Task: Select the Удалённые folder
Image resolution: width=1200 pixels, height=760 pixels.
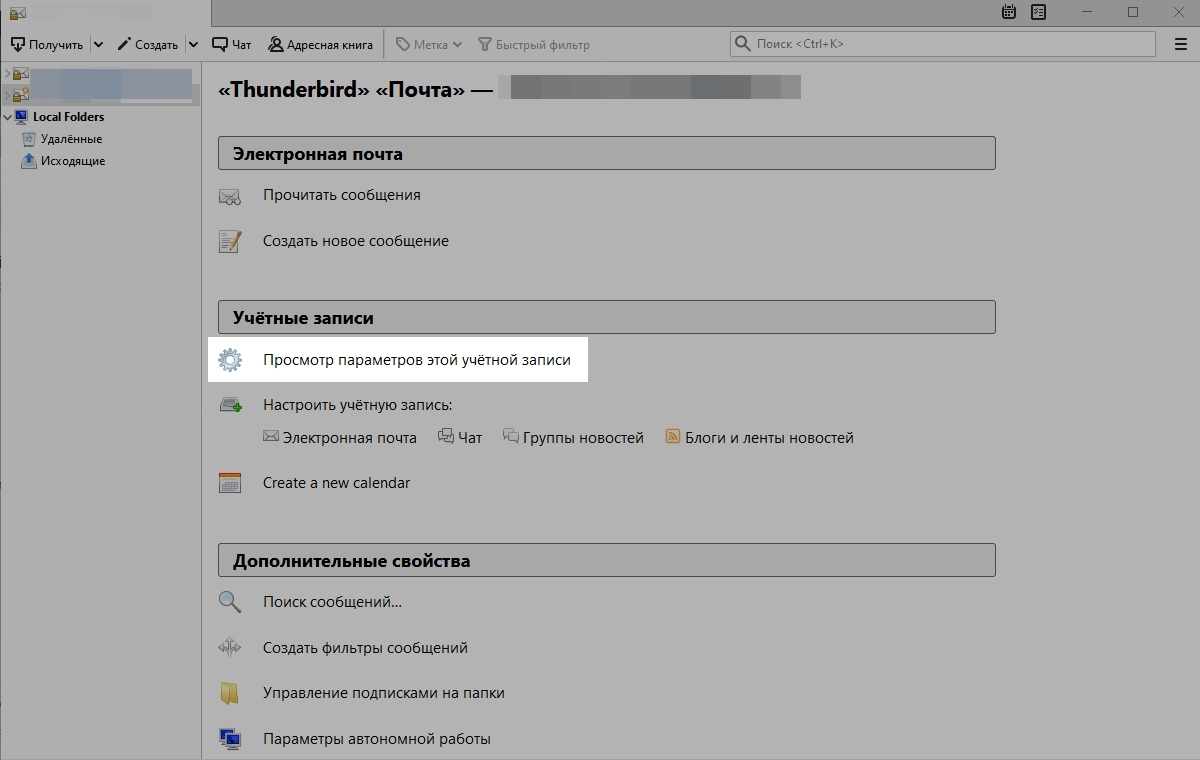Action: point(70,139)
